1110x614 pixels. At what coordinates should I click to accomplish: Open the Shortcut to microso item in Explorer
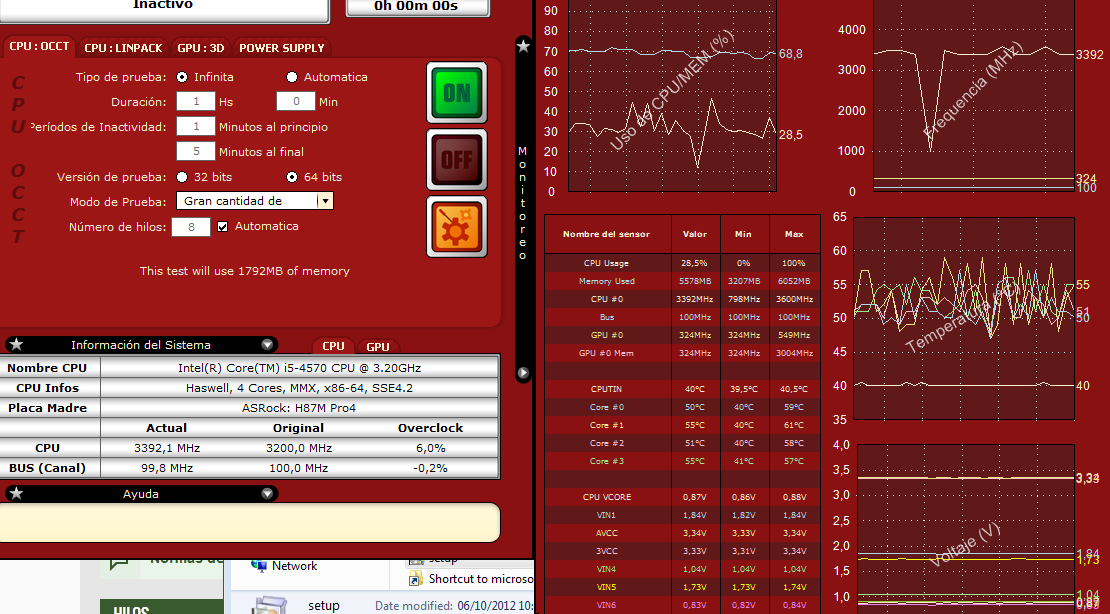471,579
